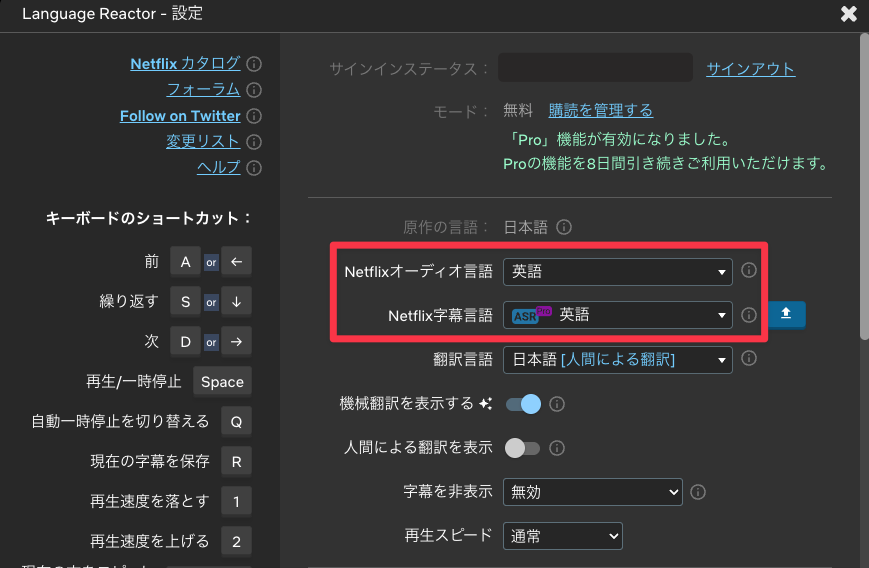This screenshot has height=568, width=869.
Task: Click info icon for 翻訳言語
Action: [x=749, y=359]
